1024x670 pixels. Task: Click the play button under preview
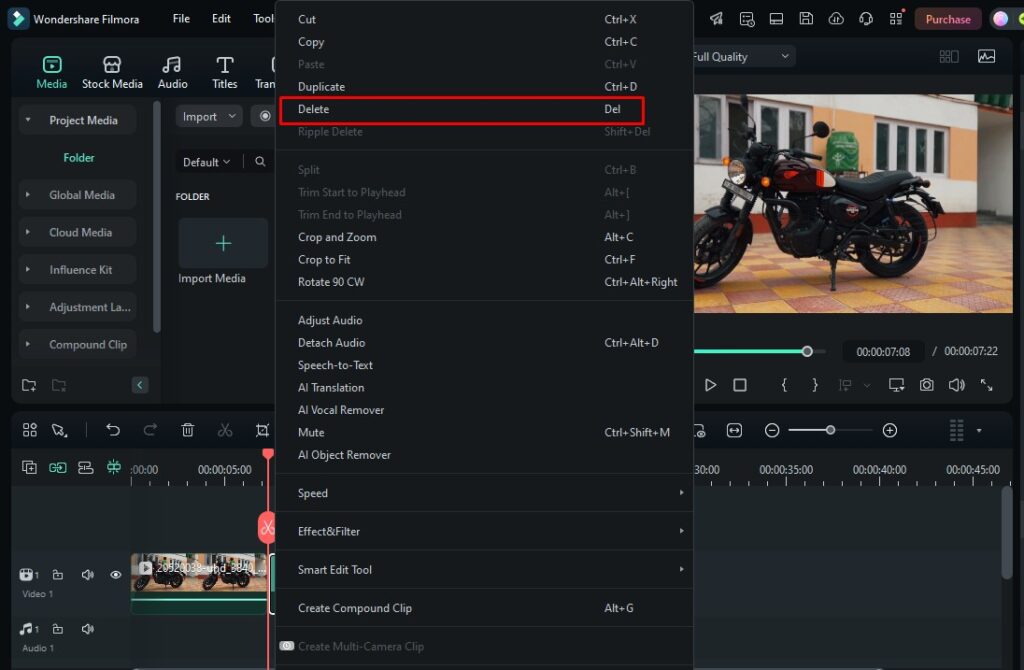pyautogui.click(x=710, y=385)
